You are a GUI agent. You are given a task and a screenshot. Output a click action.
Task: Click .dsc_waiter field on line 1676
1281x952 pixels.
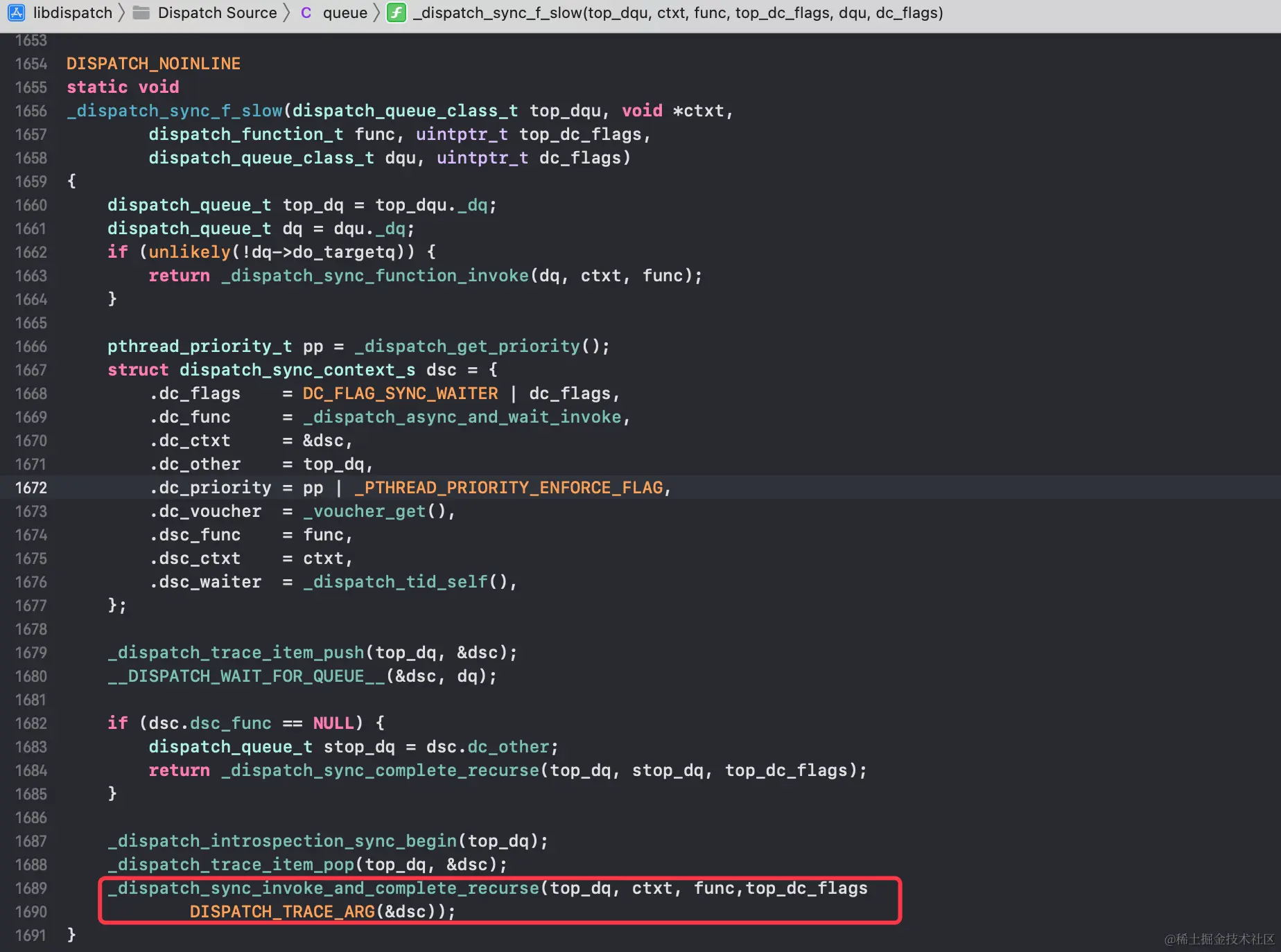point(205,582)
